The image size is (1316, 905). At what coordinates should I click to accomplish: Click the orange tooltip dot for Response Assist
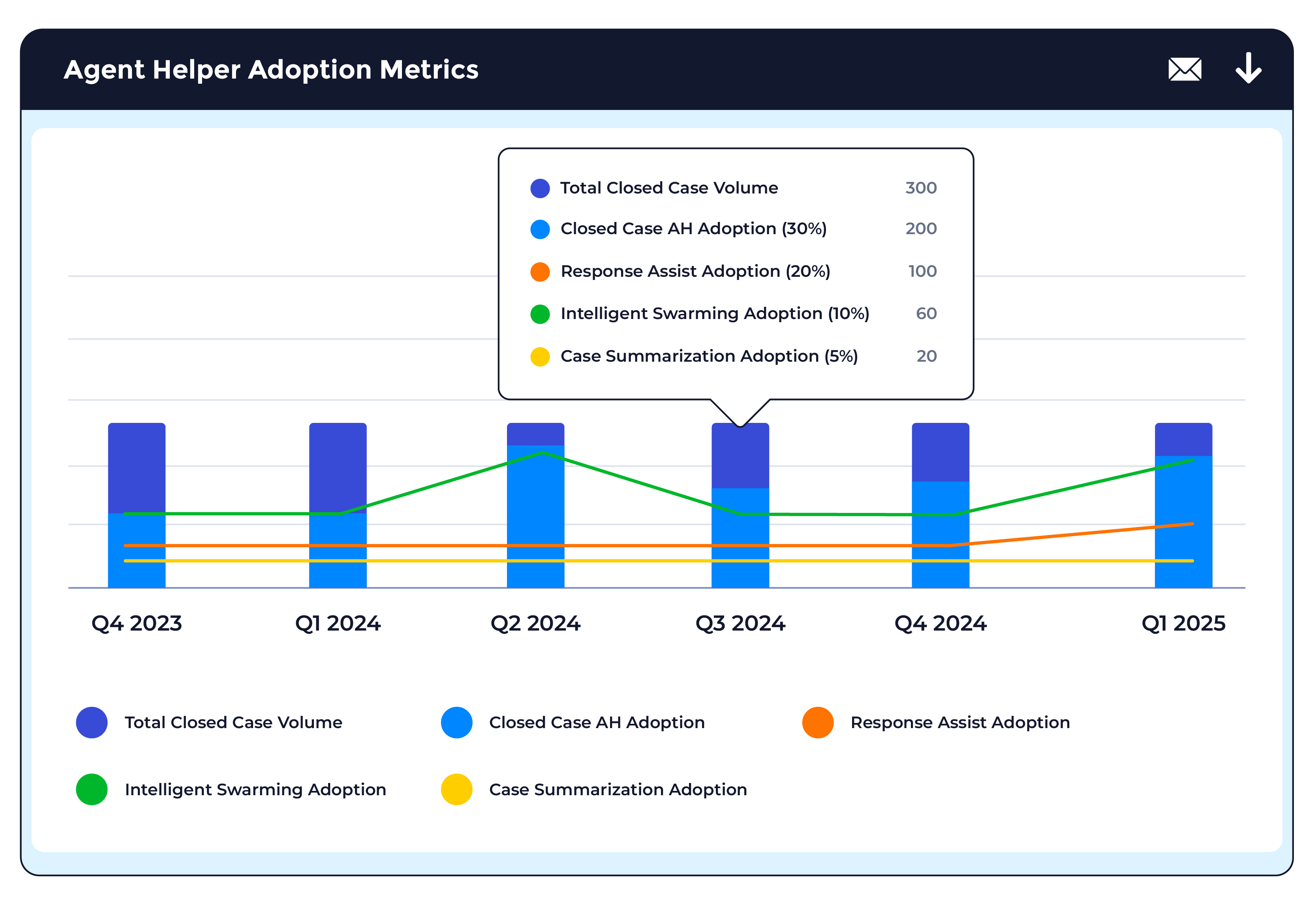pos(540,272)
